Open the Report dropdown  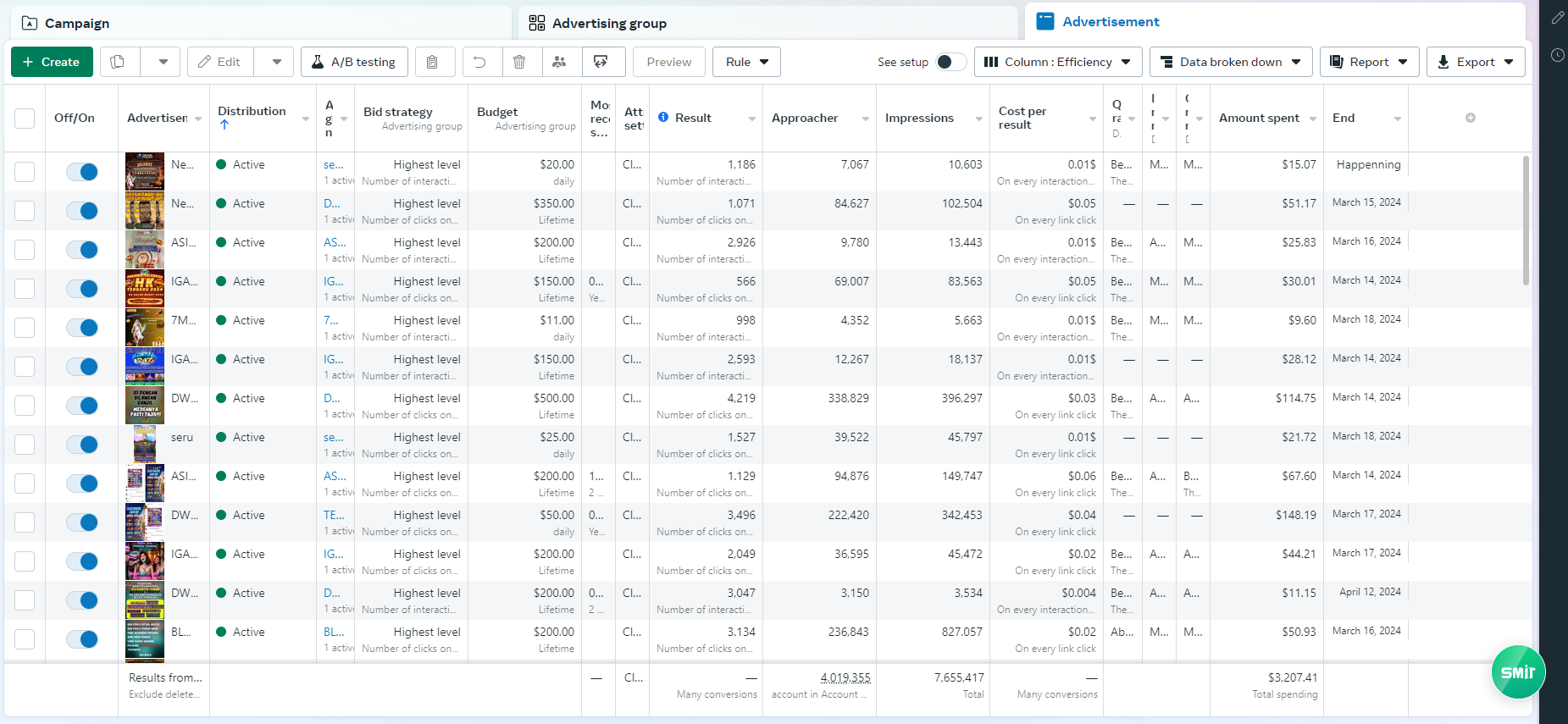1369,62
